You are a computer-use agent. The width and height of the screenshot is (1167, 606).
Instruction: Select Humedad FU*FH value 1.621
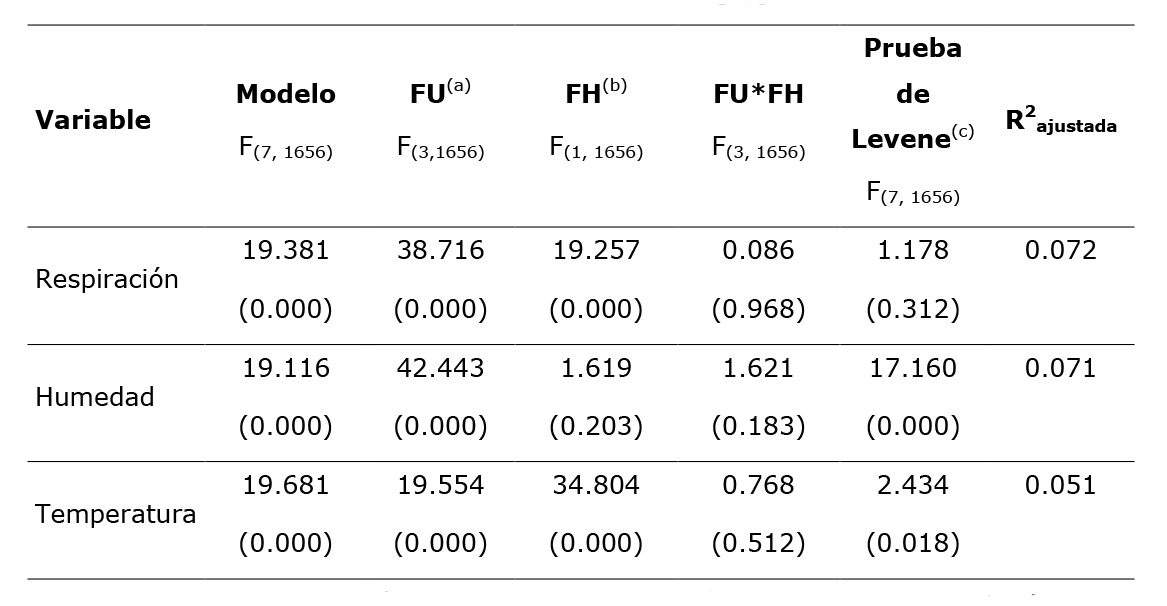tap(758, 368)
